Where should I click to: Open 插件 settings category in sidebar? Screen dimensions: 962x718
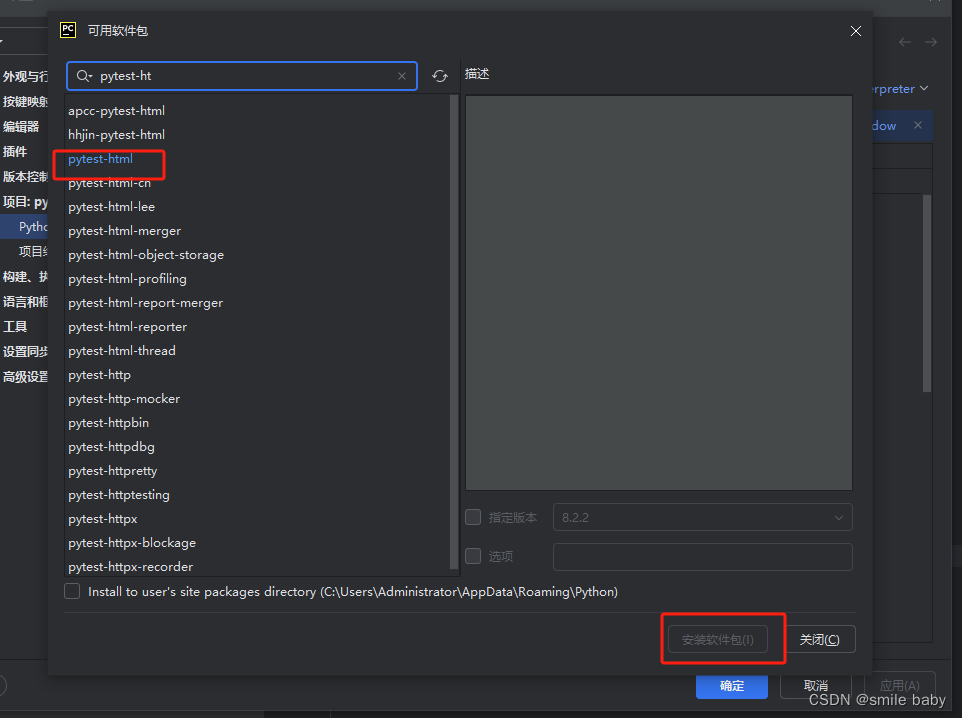tap(15, 152)
